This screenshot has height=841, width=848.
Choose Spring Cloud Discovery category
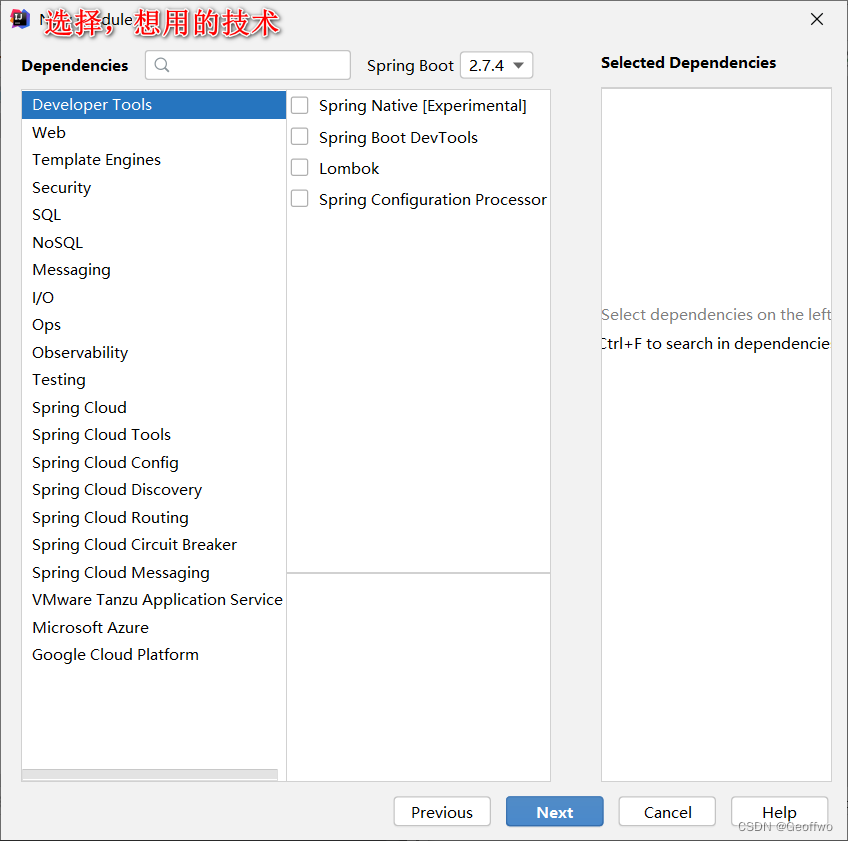154,489
